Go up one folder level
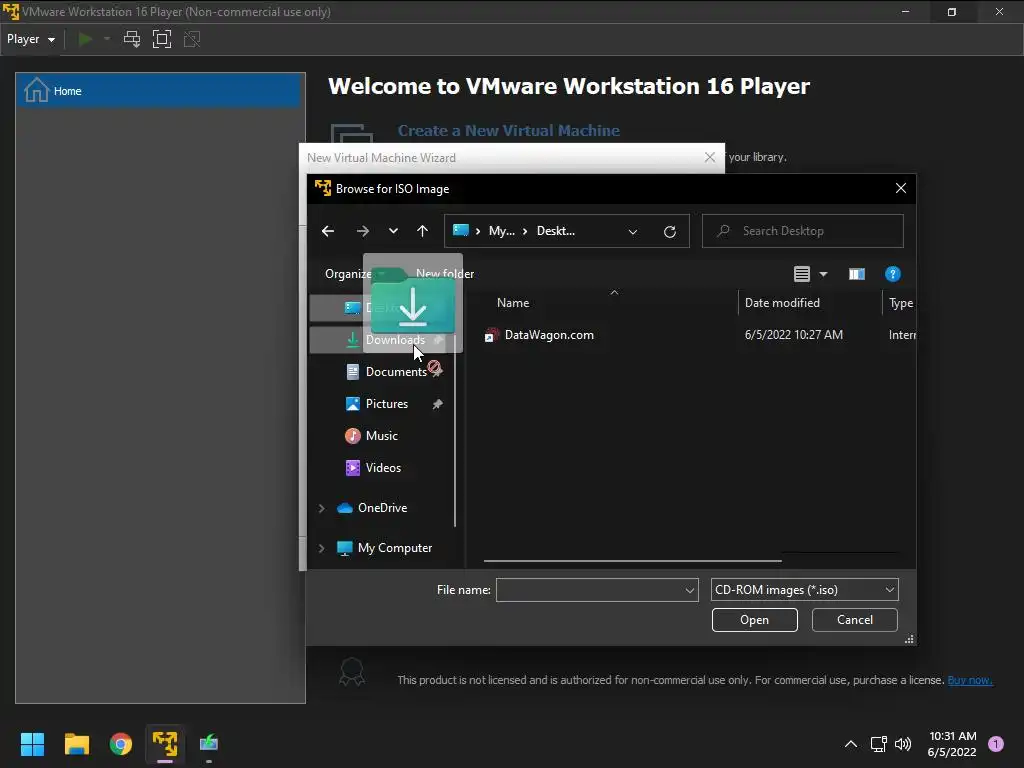This screenshot has height=768, width=1024. 423,231
